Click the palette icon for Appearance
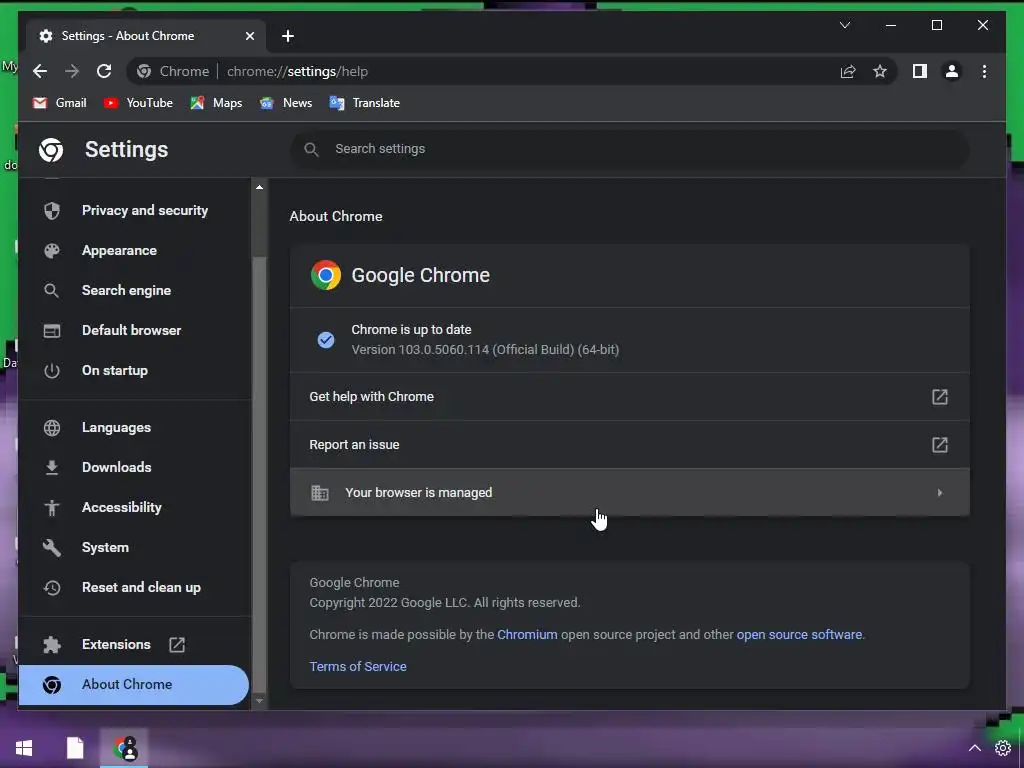The width and height of the screenshot is (1024, 768). point(52,251)
